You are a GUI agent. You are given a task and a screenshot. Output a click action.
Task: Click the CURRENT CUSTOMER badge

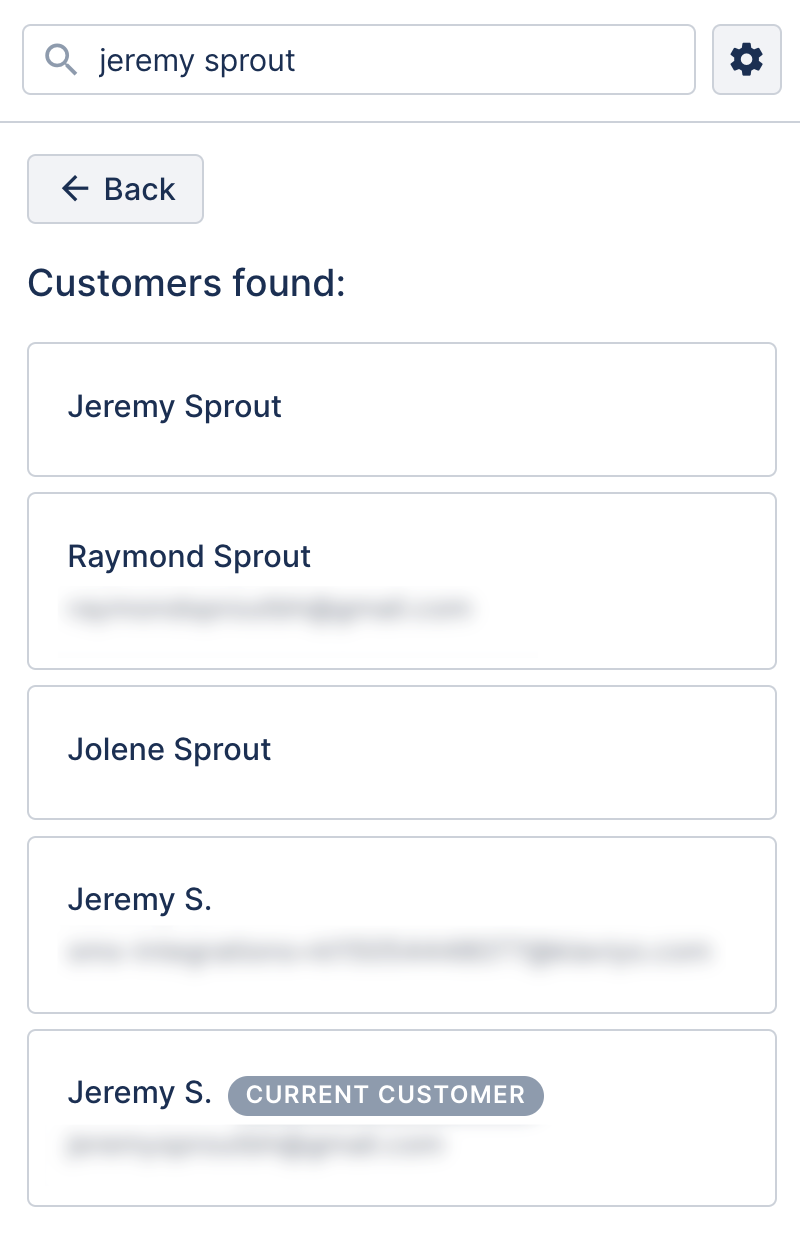[386, 1095]
